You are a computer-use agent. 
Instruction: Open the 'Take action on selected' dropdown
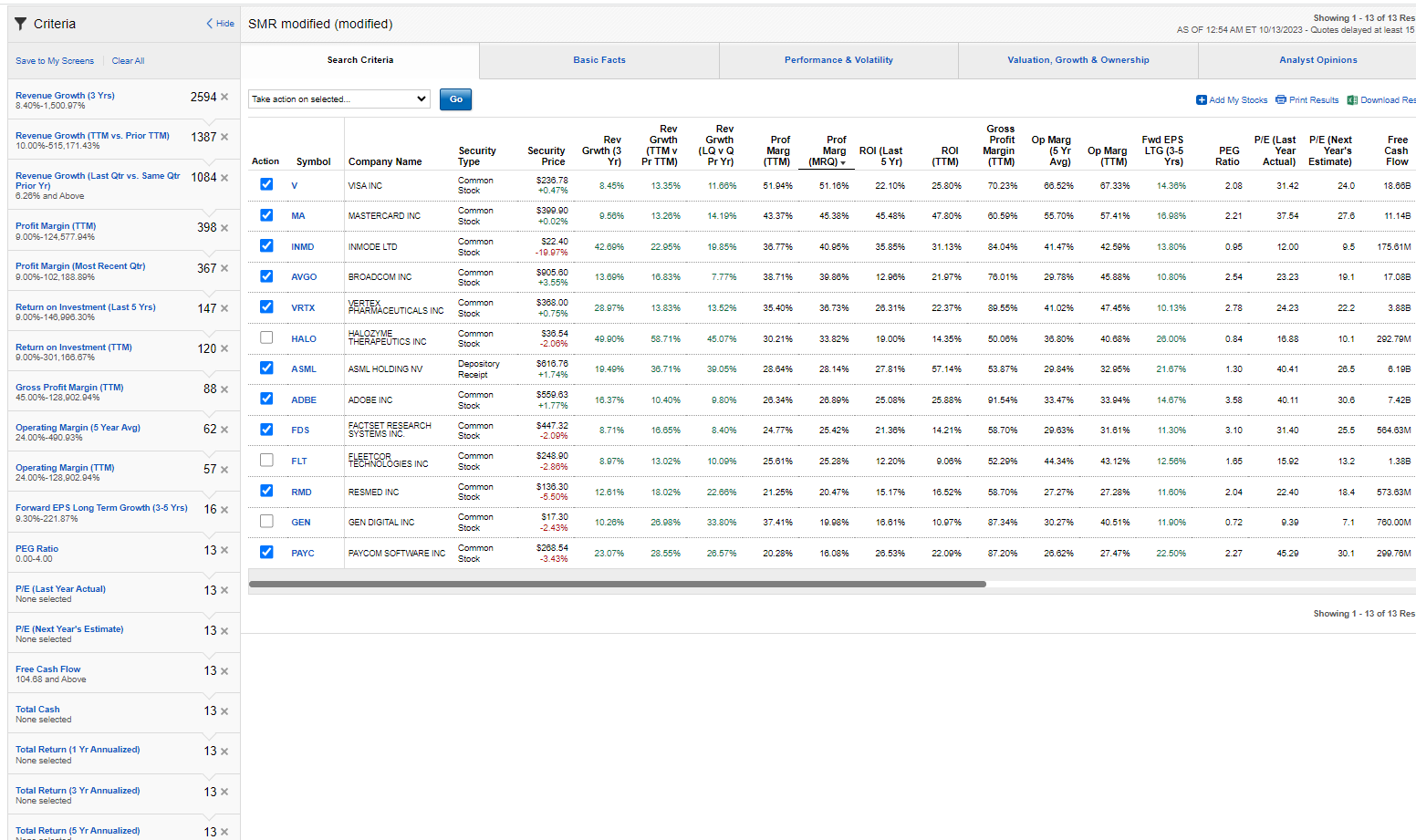(339, 99)
